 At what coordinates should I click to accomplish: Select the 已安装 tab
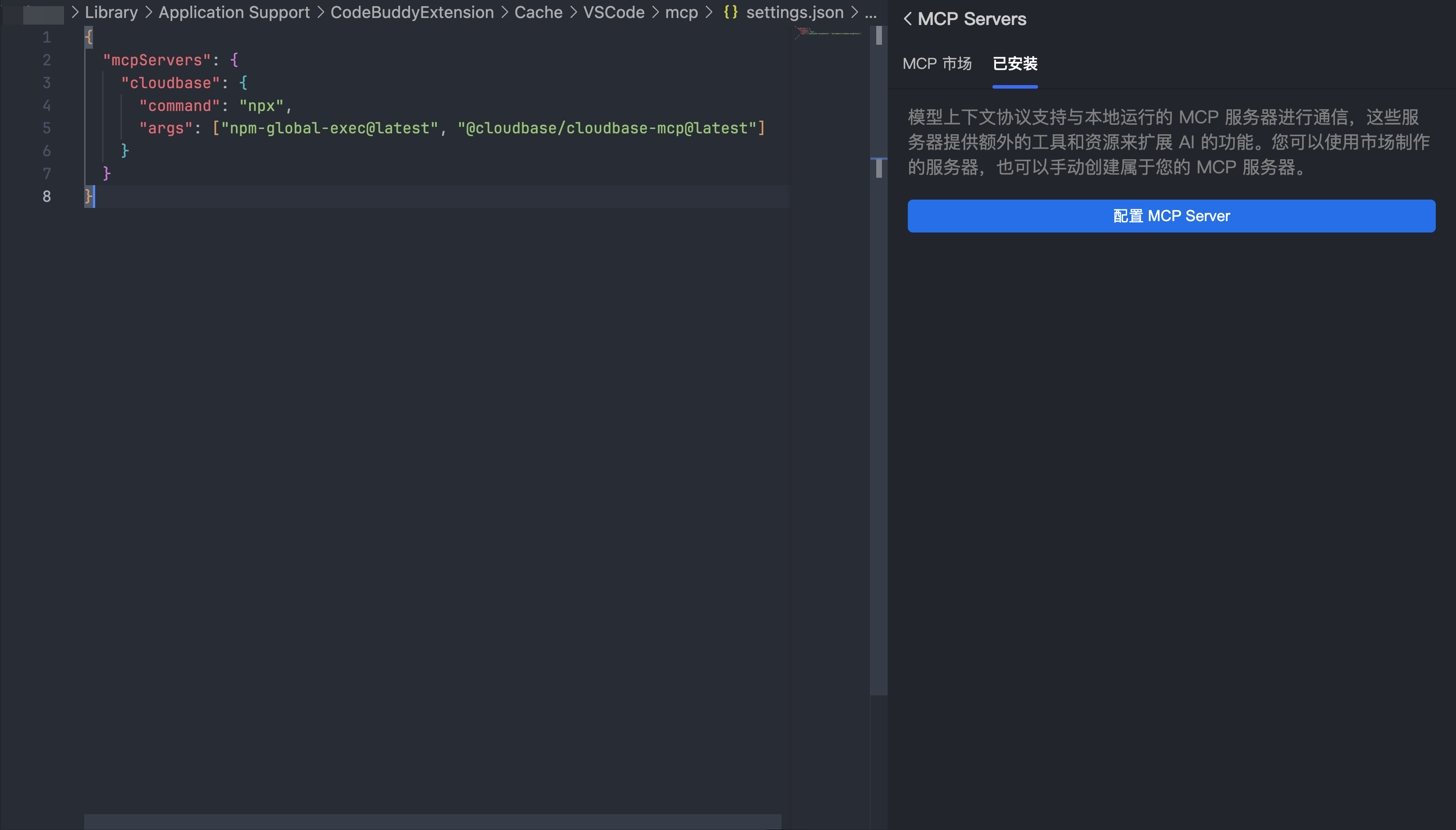tap(1015, 63)
